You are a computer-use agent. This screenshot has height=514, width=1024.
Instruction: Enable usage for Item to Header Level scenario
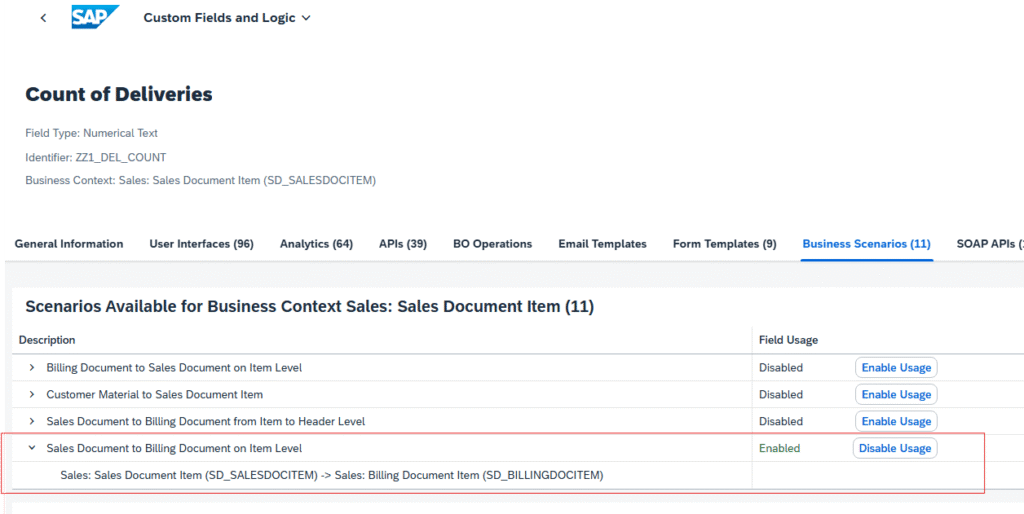pyautogui.click(x=896, y=422)
